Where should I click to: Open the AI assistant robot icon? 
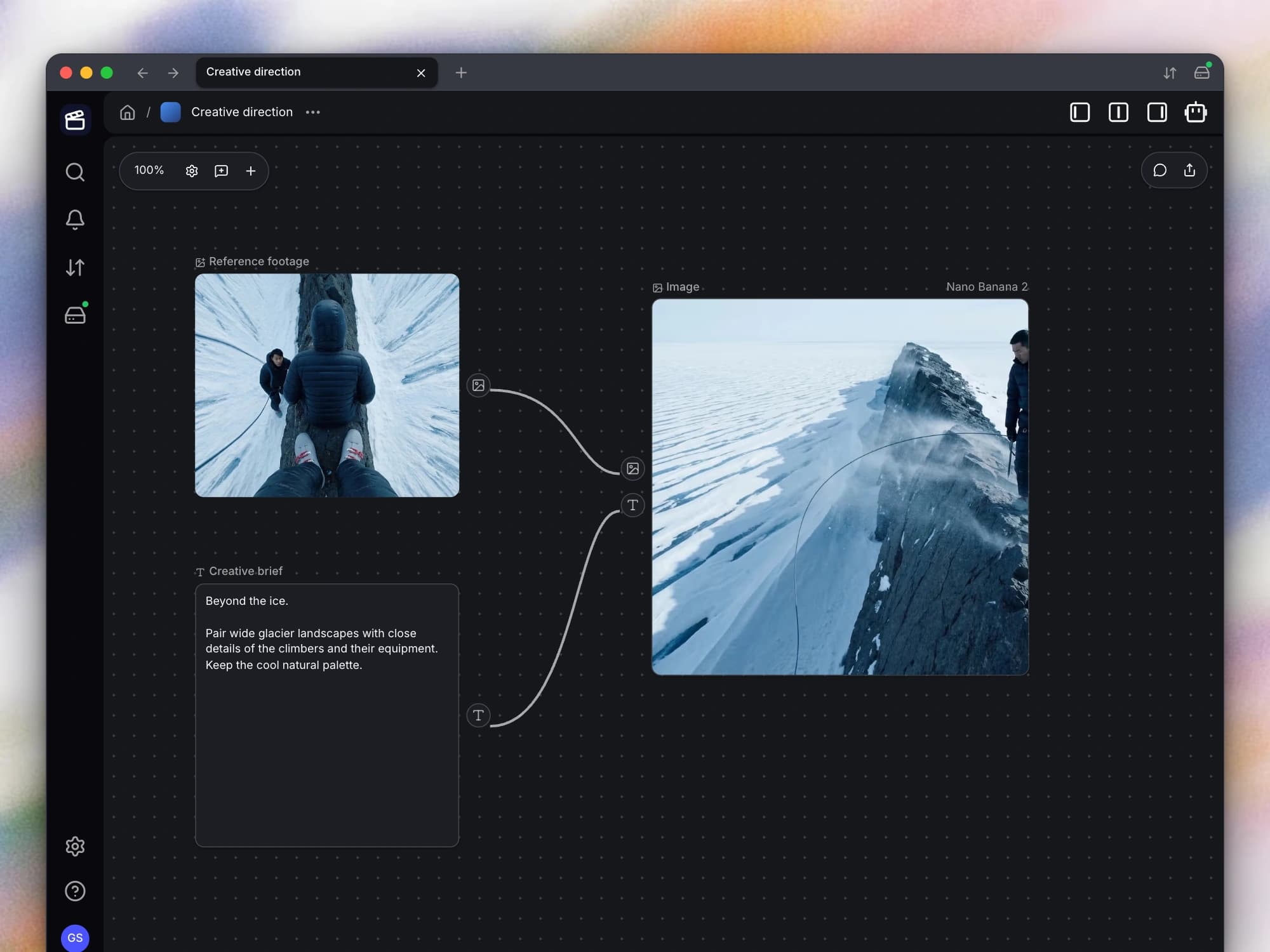point(1196,112)
